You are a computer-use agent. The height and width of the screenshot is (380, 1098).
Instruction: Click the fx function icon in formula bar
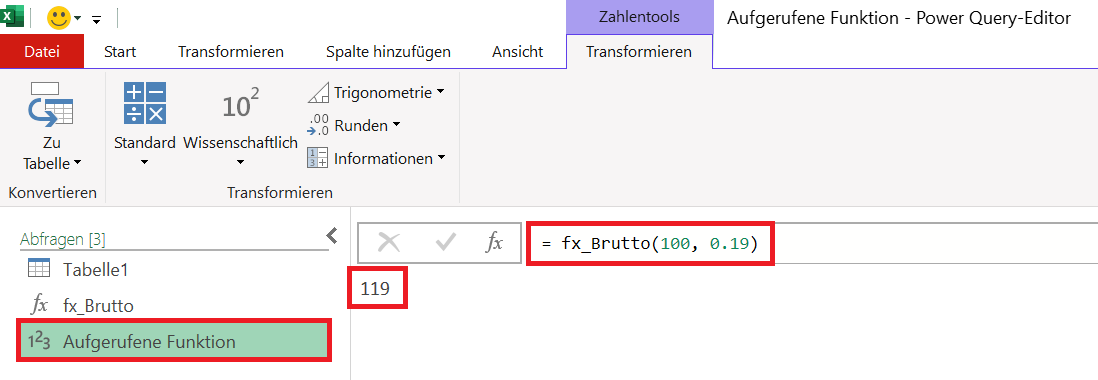494,242
